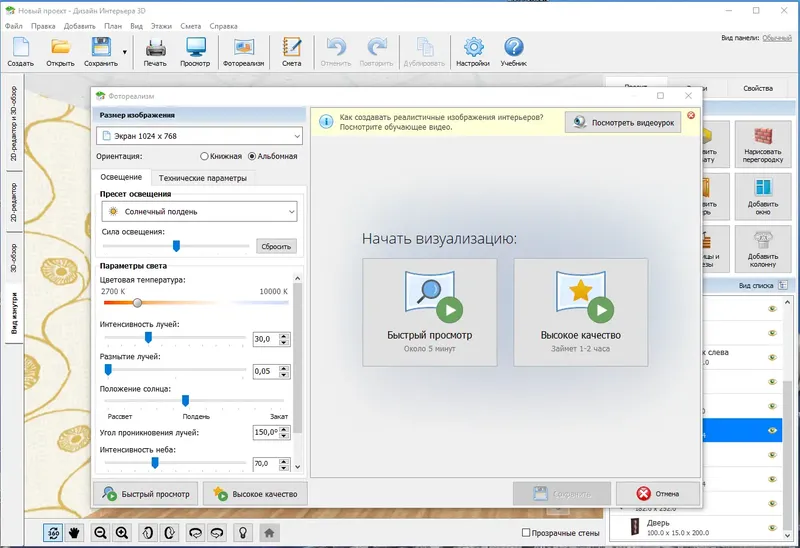Enable the Прозрачные стены checkbox

click(526, 533)
